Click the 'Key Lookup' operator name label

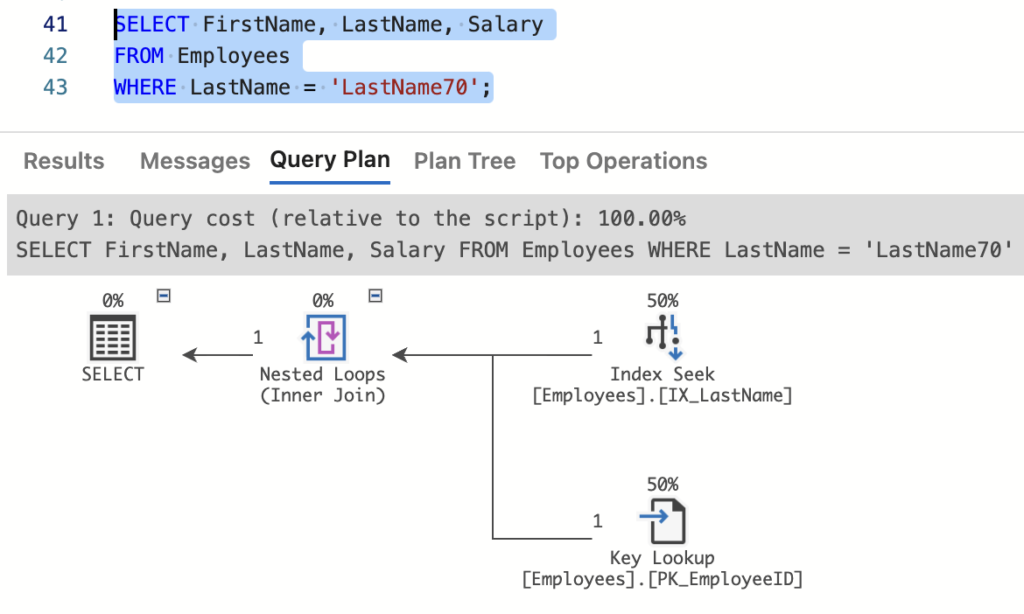(662, 558)
